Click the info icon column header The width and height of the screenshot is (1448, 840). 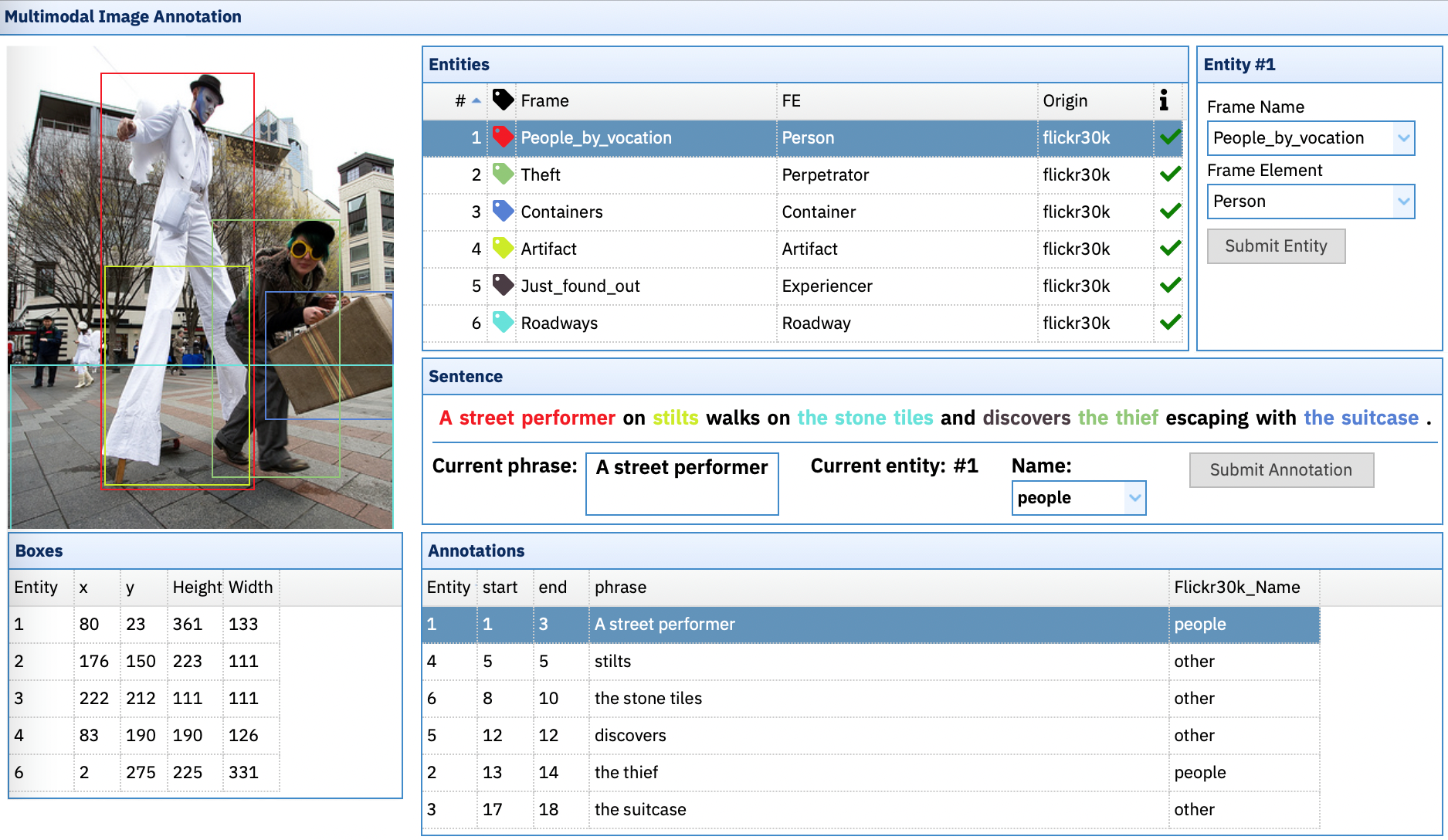click(1164, 100)
